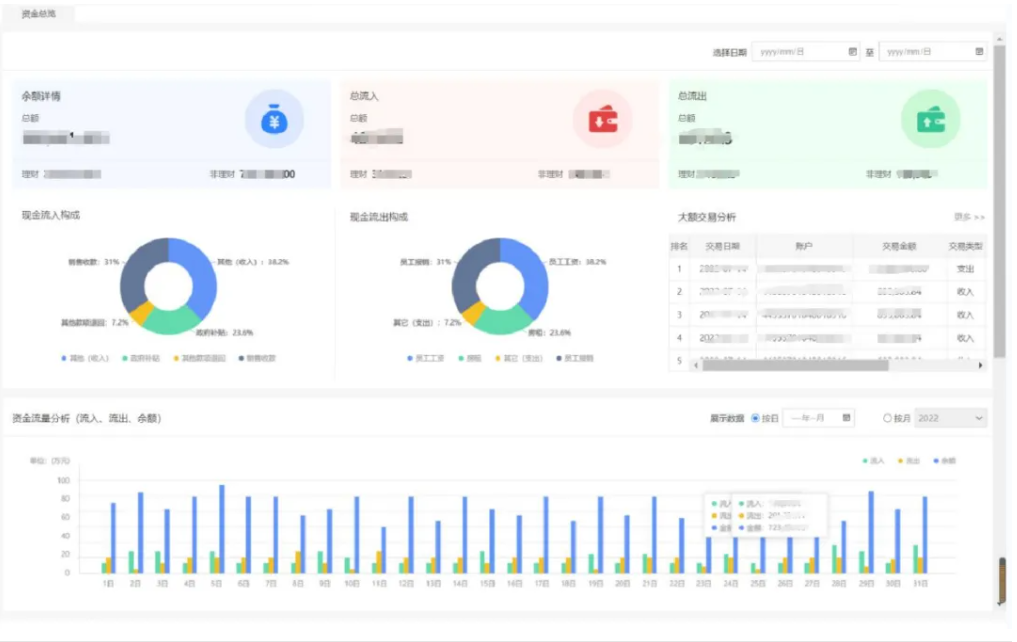
Task: Open the start date calendar icon
Action: click(852, 52)
